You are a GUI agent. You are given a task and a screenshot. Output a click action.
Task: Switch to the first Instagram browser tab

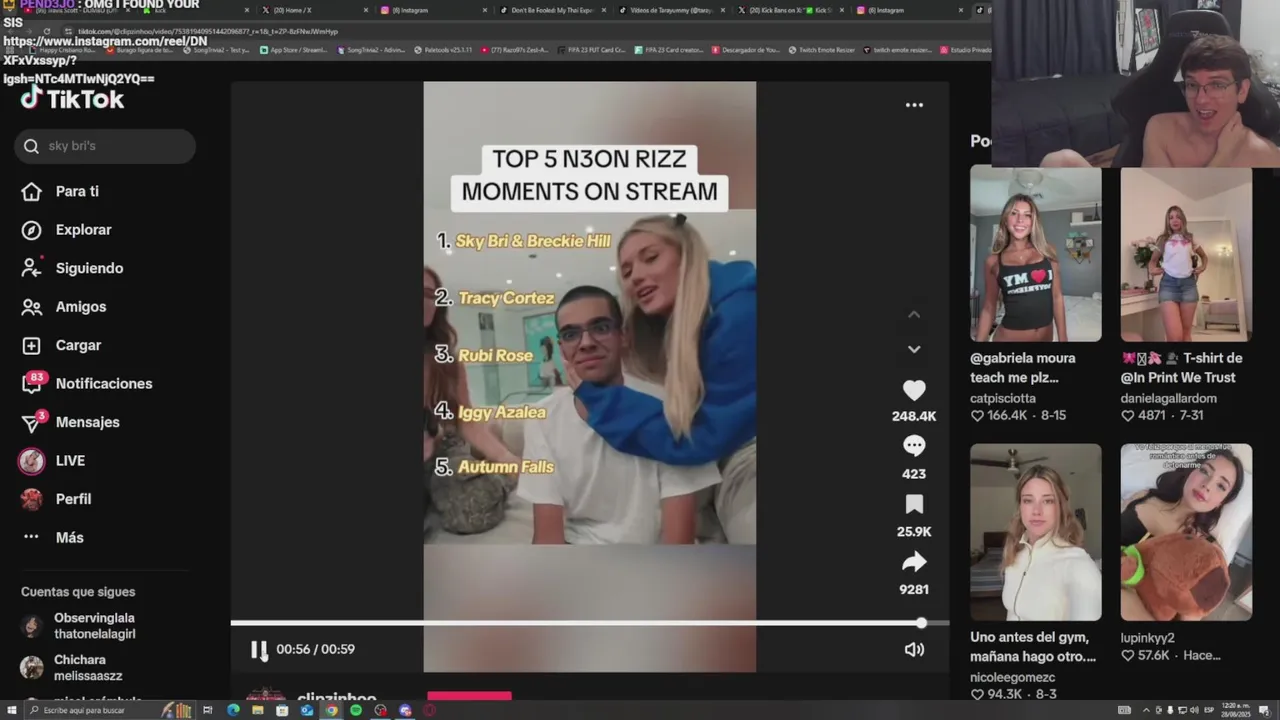[432, 10]
